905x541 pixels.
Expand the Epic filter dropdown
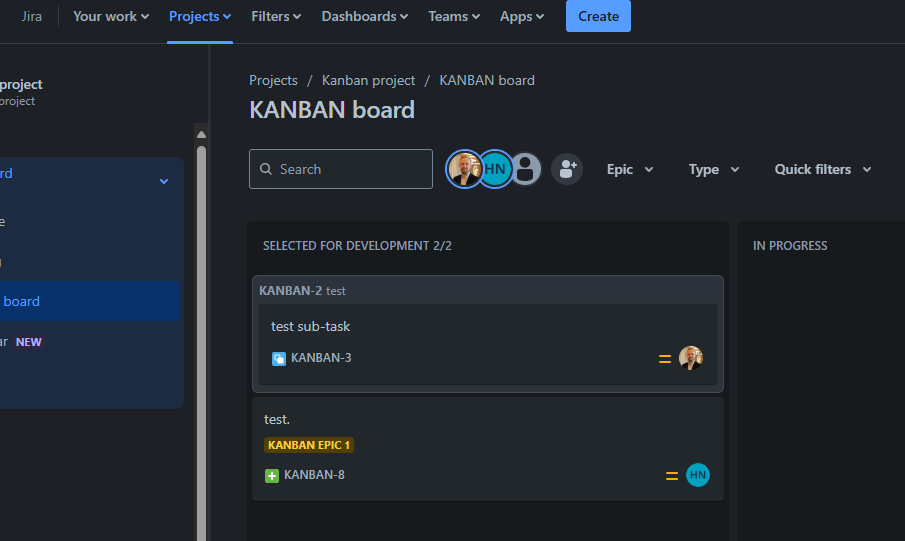click(630, 169)
